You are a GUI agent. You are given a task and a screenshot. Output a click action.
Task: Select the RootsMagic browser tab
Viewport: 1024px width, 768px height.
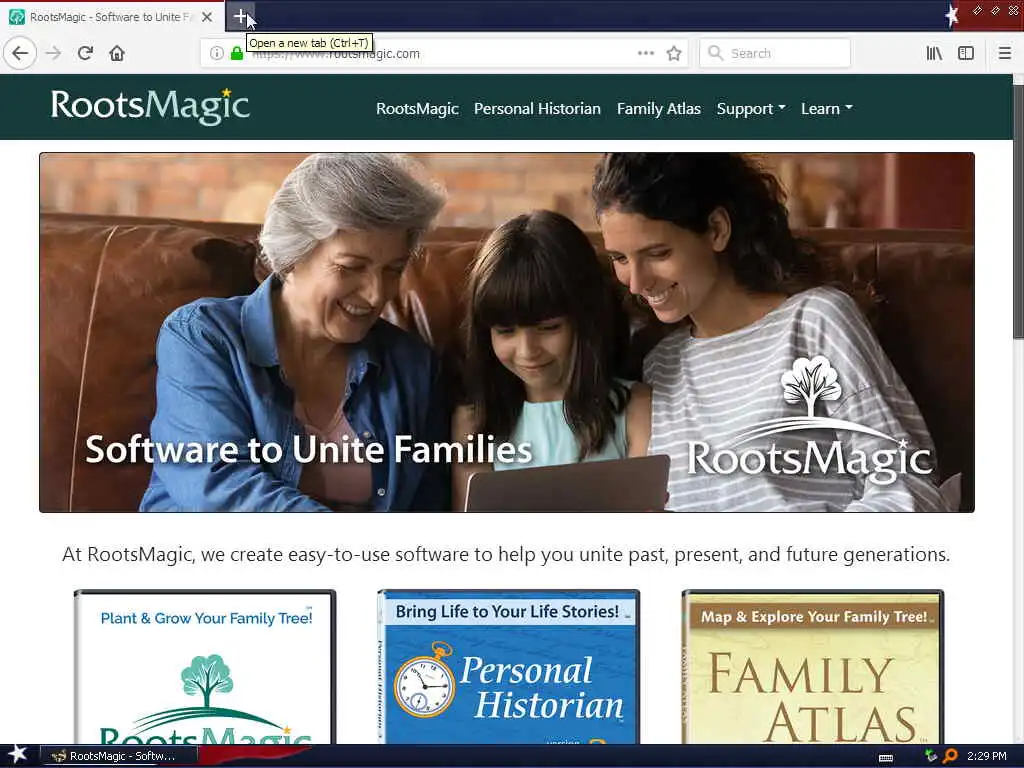111,17
